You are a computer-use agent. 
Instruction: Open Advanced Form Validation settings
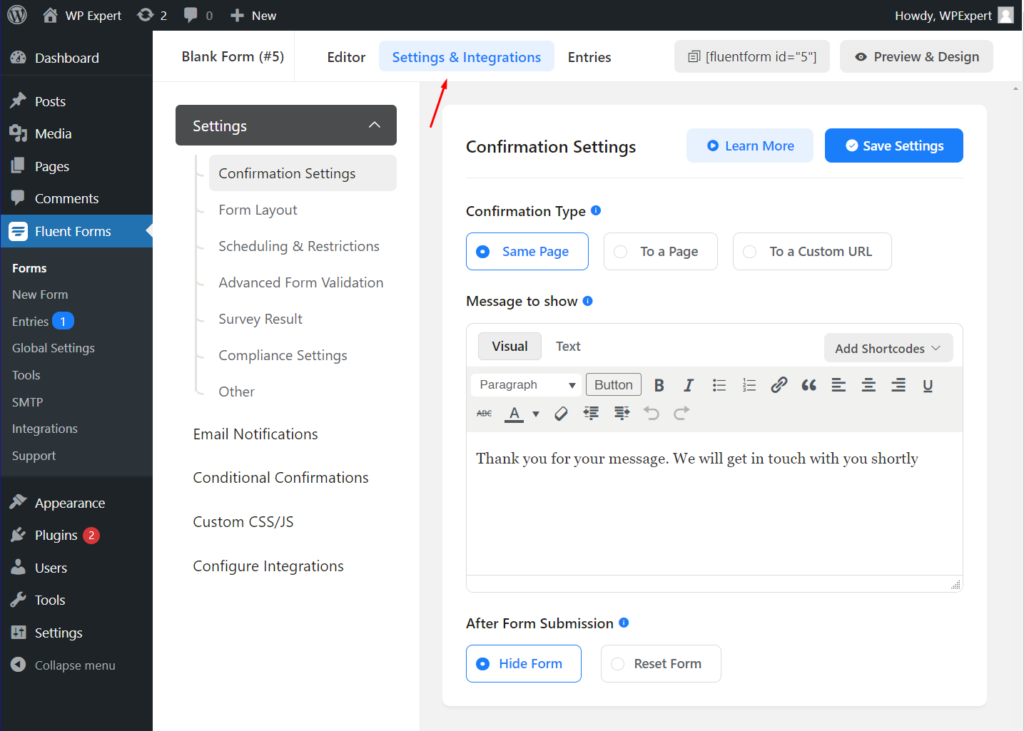[300, 282]
